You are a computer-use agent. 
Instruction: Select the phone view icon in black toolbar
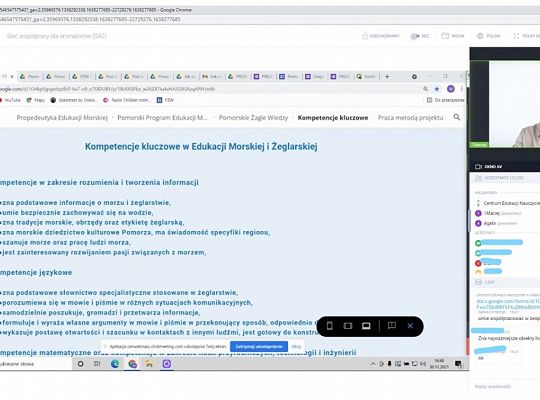pyautogui.click(x=330, y=326)
